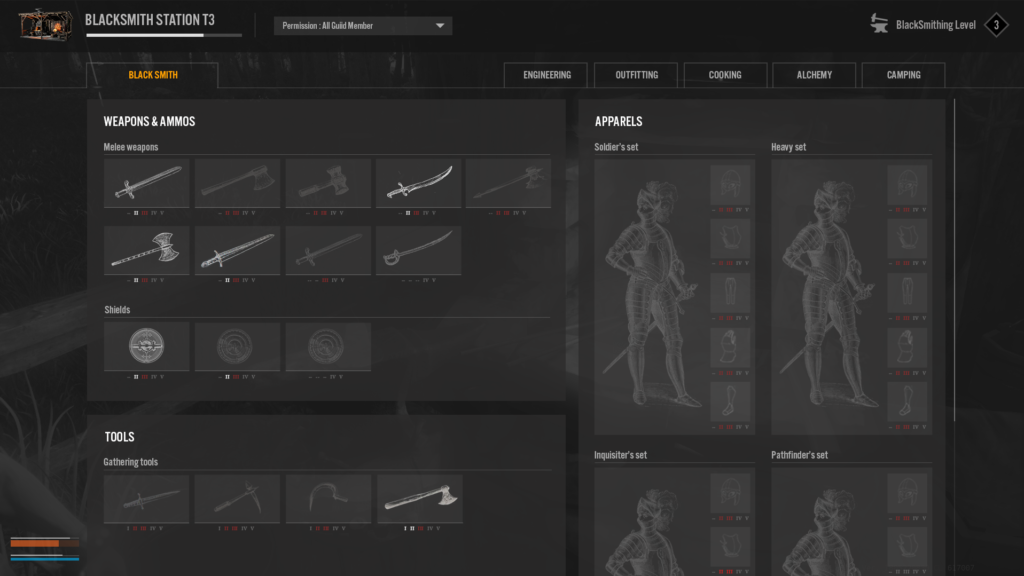Screen dimensions: 1024x576
Task: Choose the bright round shield under Shields
Action: [x=147, y=346]
